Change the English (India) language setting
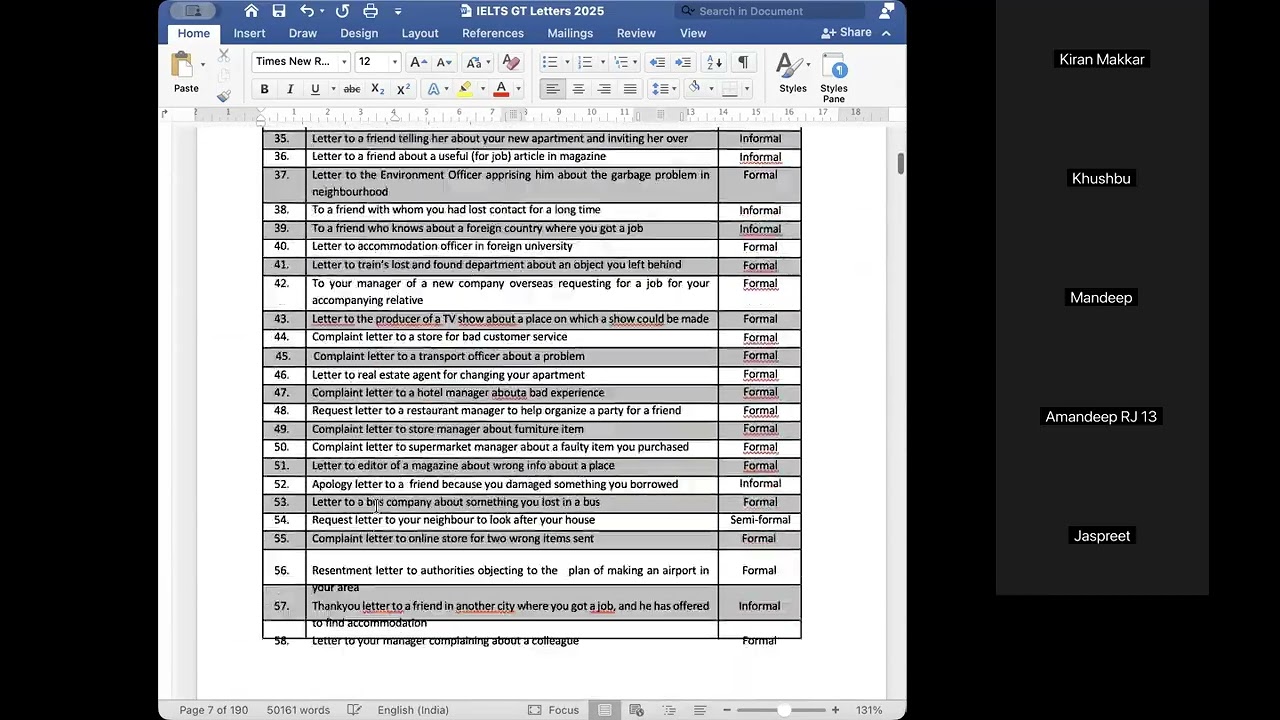 413,710
